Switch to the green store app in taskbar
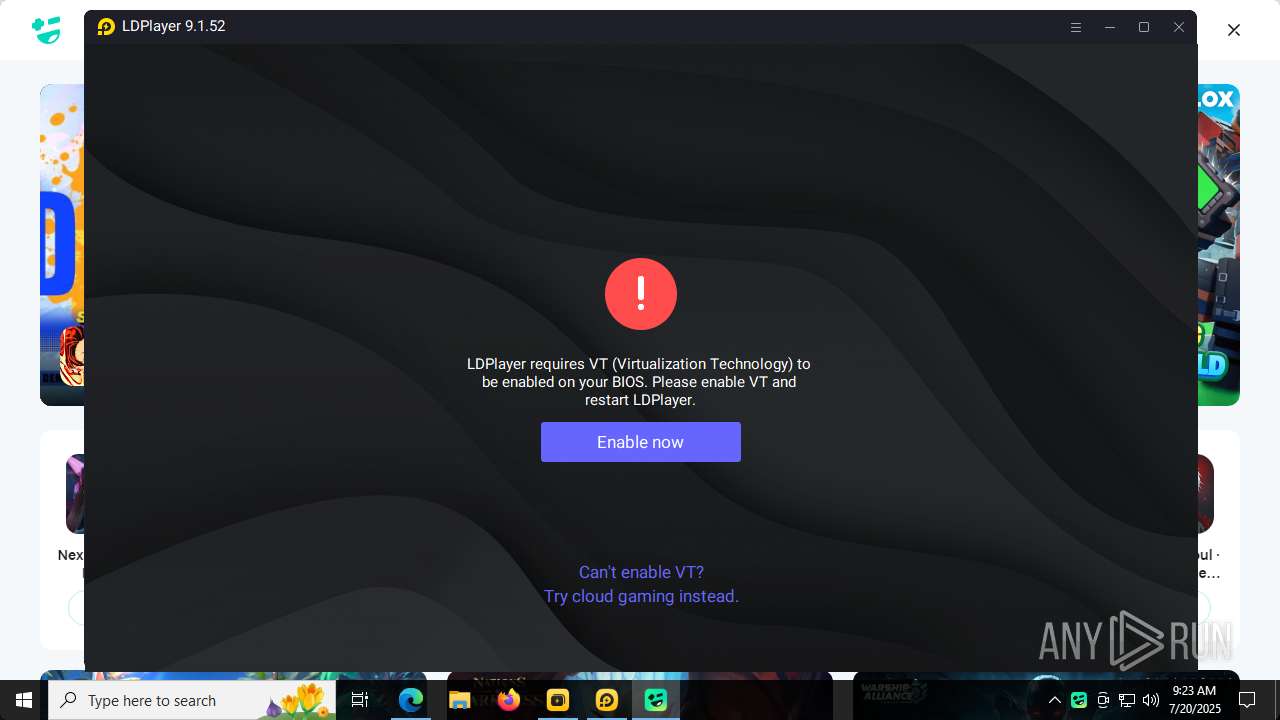This screenshot has height=720, width=1280. (x=656, y=700)
